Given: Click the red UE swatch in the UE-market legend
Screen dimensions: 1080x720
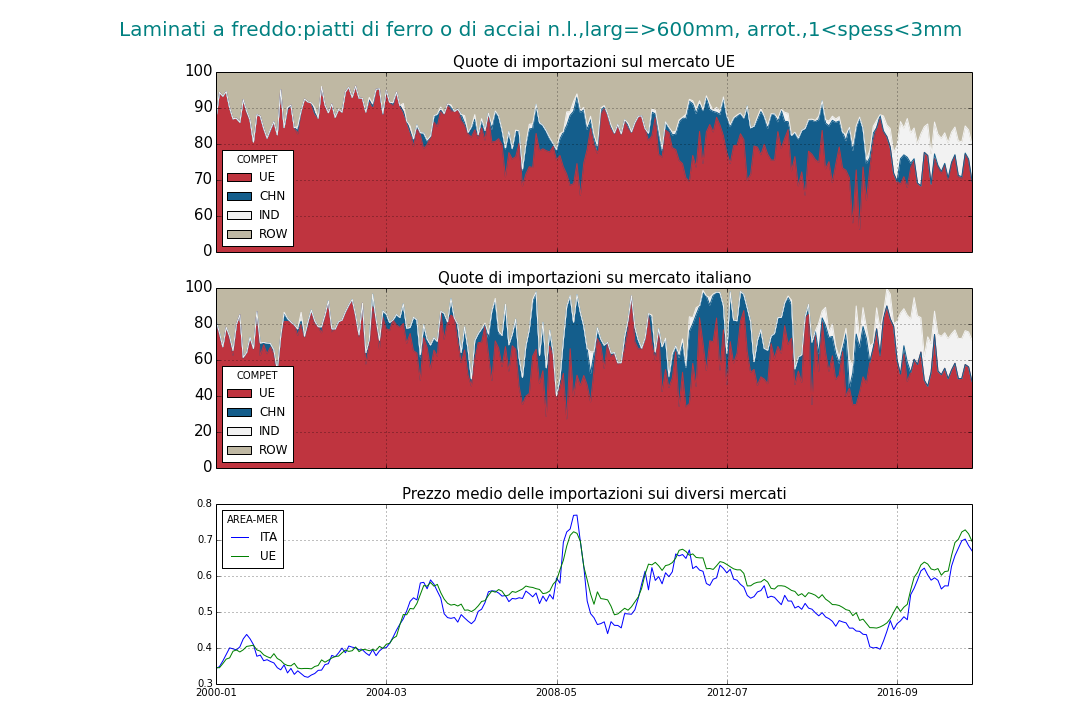Looking at the screenshot, I should 239,177.
